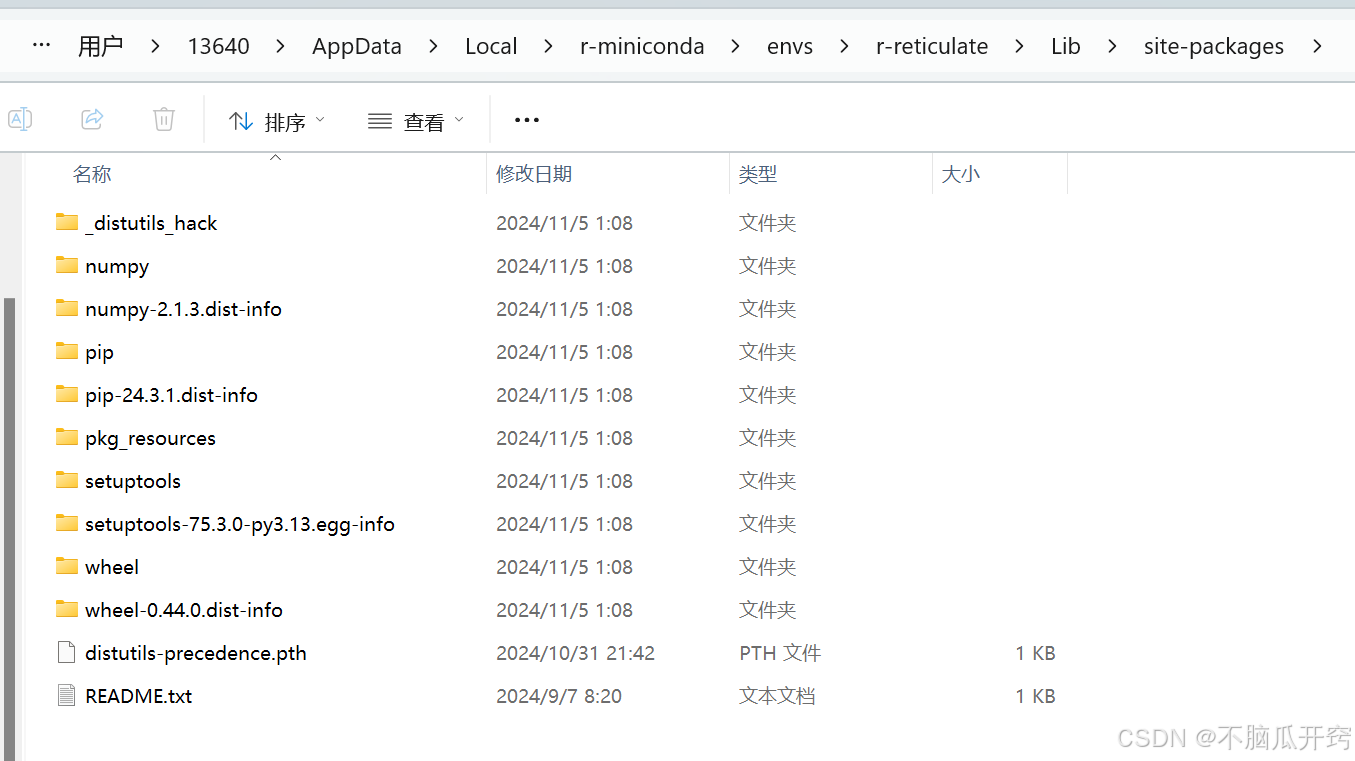This screenshot has height=761, width=1355.
Task: Select wheel-0.44.0.dist-info folder name
Action: coord(184,610)
